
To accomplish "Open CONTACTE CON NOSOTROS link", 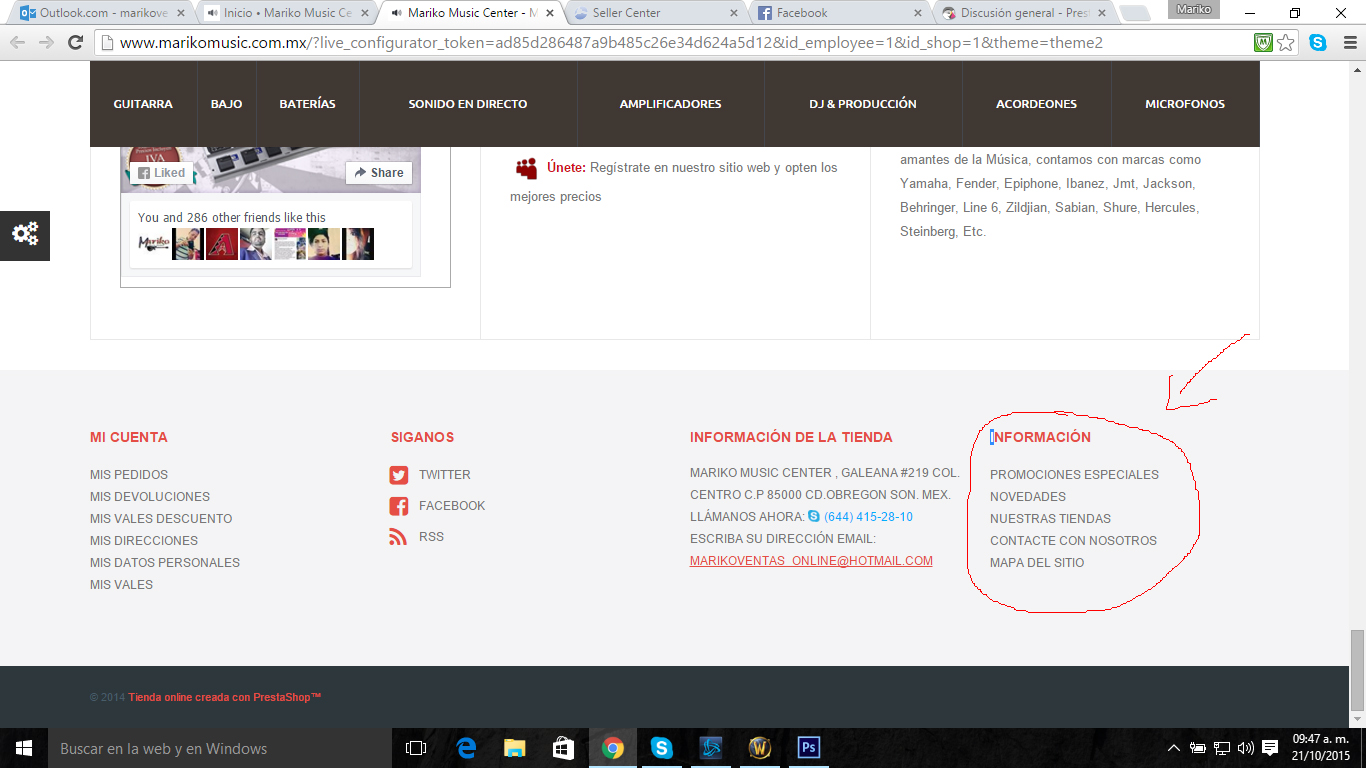I will [1073, 541].
